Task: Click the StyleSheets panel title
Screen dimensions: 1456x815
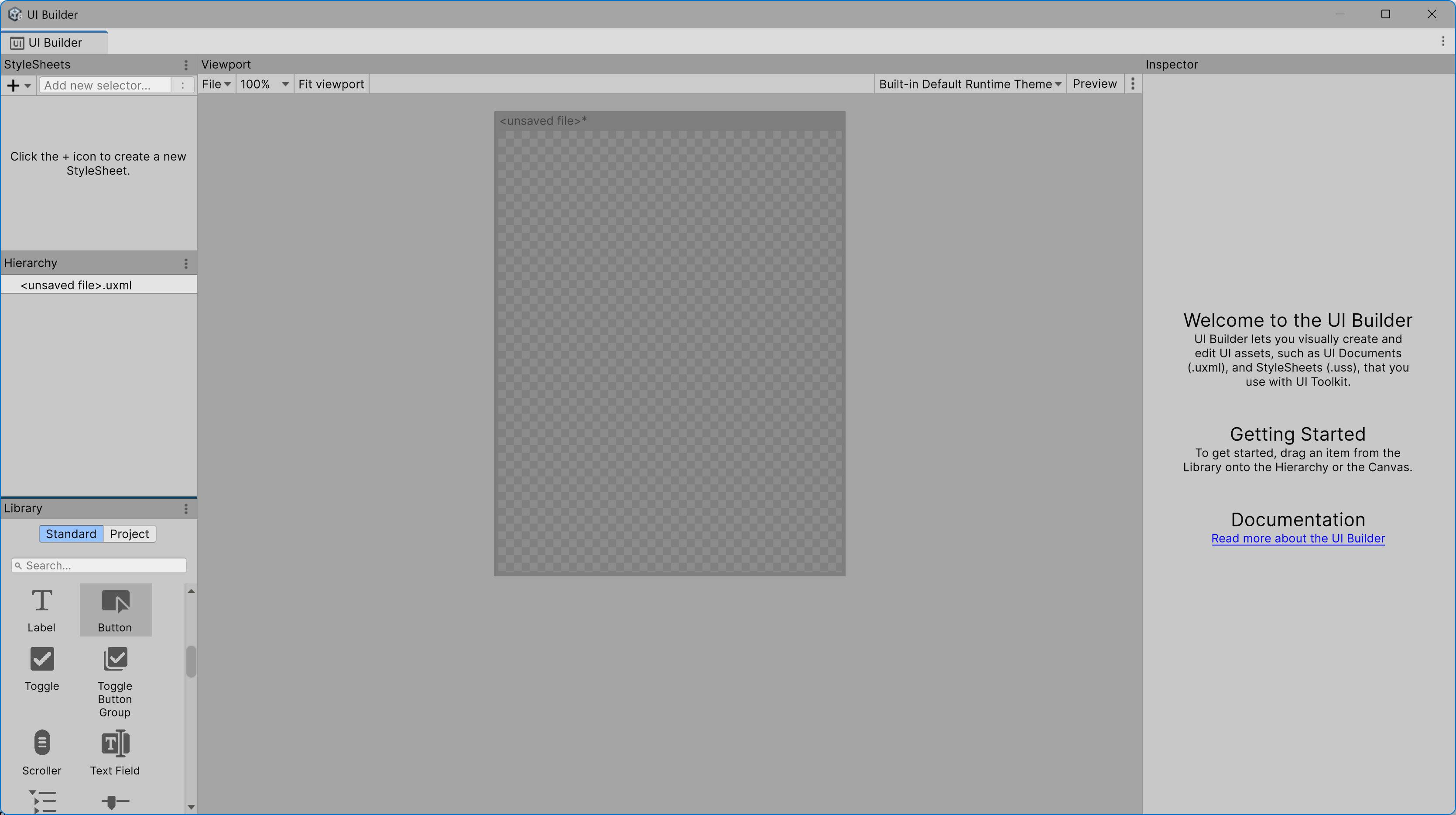Action: 37,65
